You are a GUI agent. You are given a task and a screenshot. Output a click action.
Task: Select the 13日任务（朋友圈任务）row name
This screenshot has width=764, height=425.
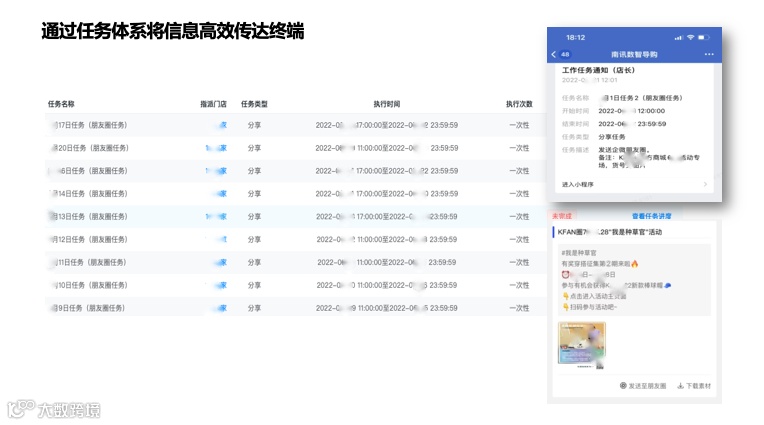pyautogui.click(x=89, y=217)
